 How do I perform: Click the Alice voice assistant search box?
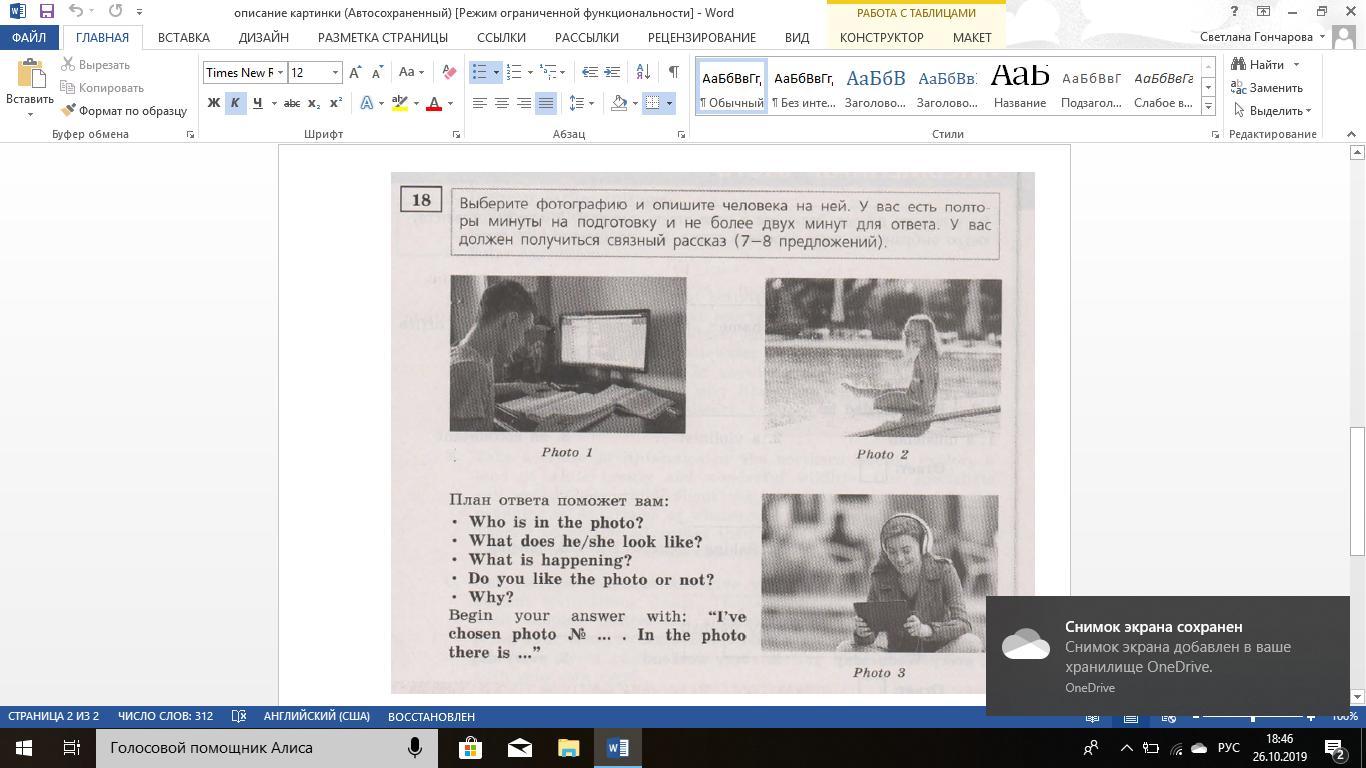[250, 748]
